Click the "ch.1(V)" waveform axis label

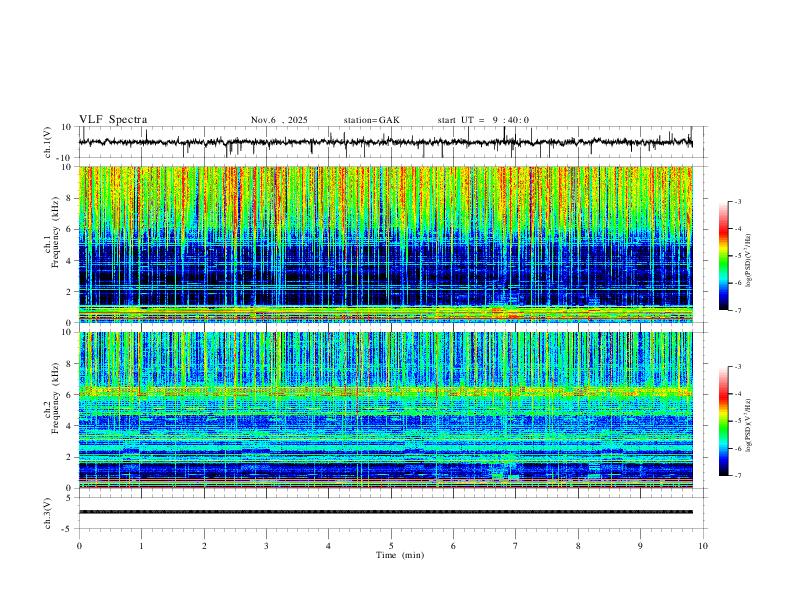pyautogui.click(x=48, y=142)
